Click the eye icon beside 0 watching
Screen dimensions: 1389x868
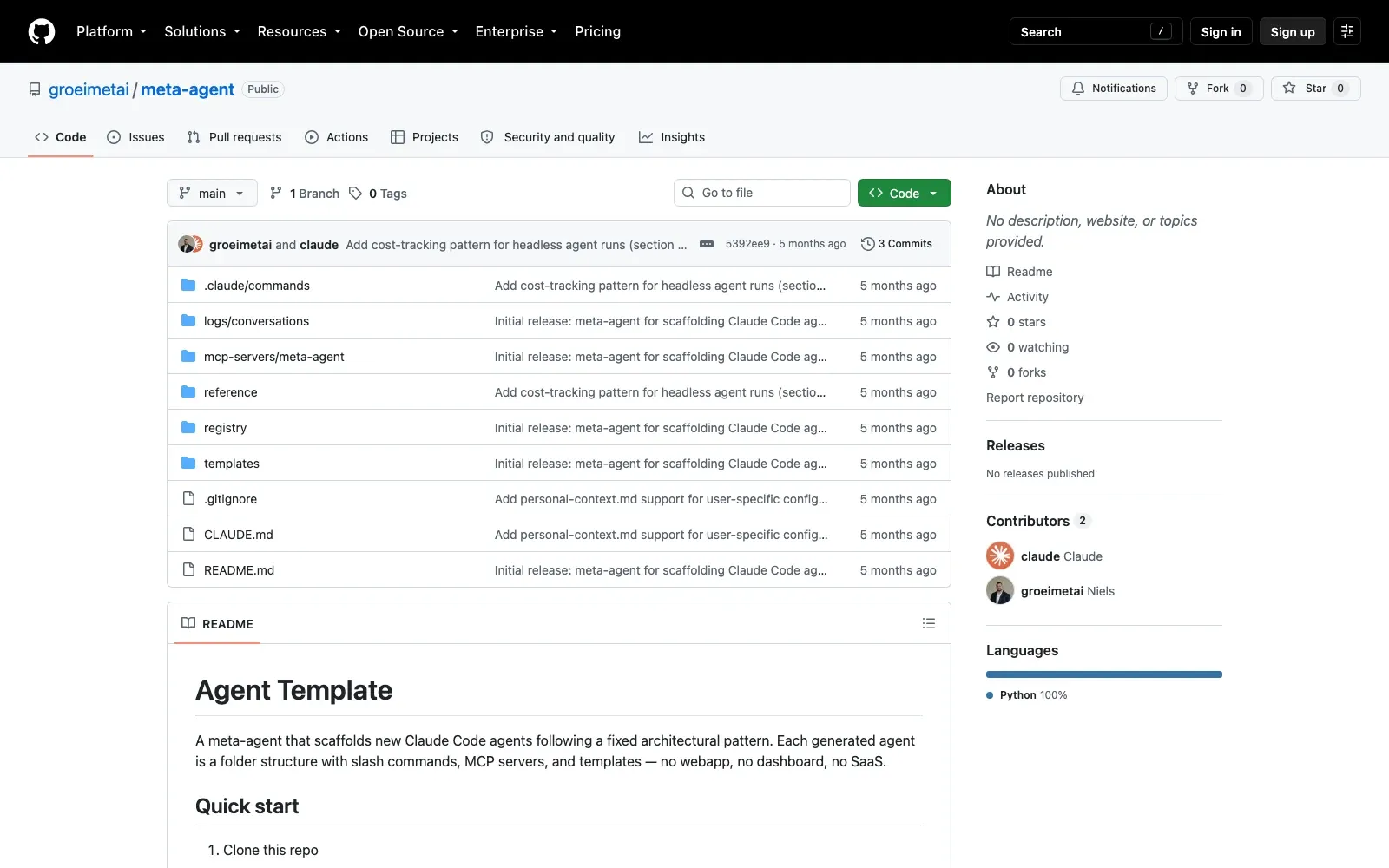[x=993, y=347]
